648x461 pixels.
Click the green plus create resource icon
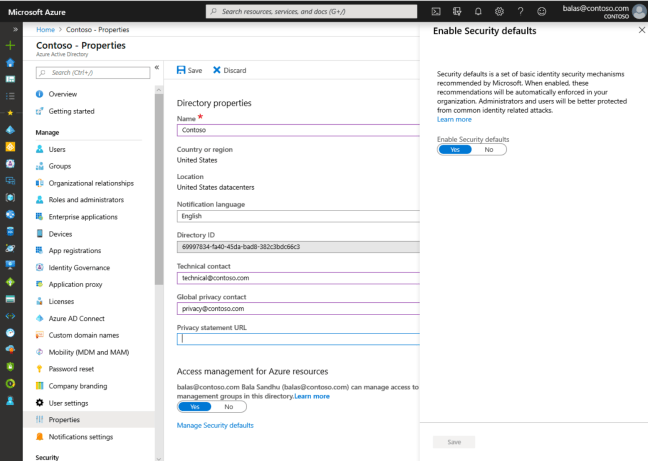(x=10, y=46)
